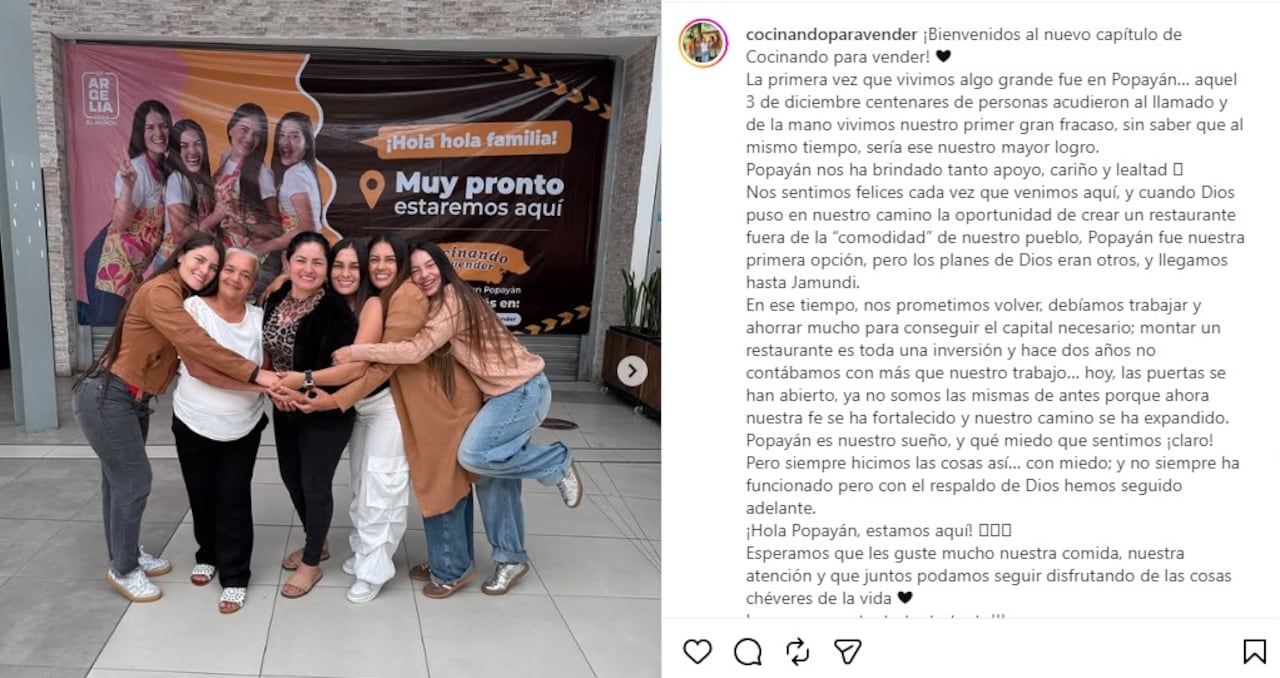This screenshot has height=678, width=1280.
Task: Go to next photo with carousel arrow
Action: (x=632, y=371)
